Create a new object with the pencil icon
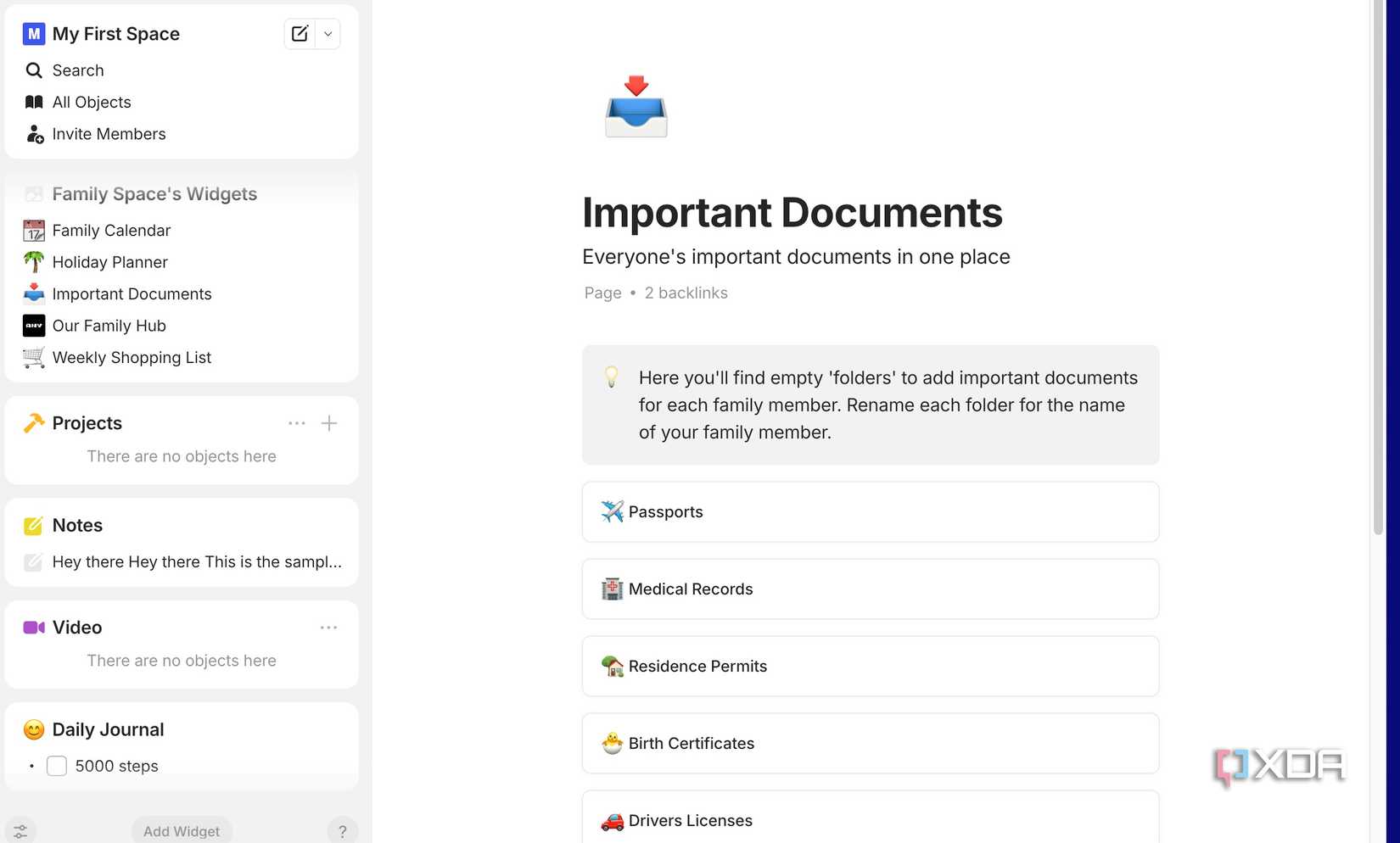 point(299,33)
